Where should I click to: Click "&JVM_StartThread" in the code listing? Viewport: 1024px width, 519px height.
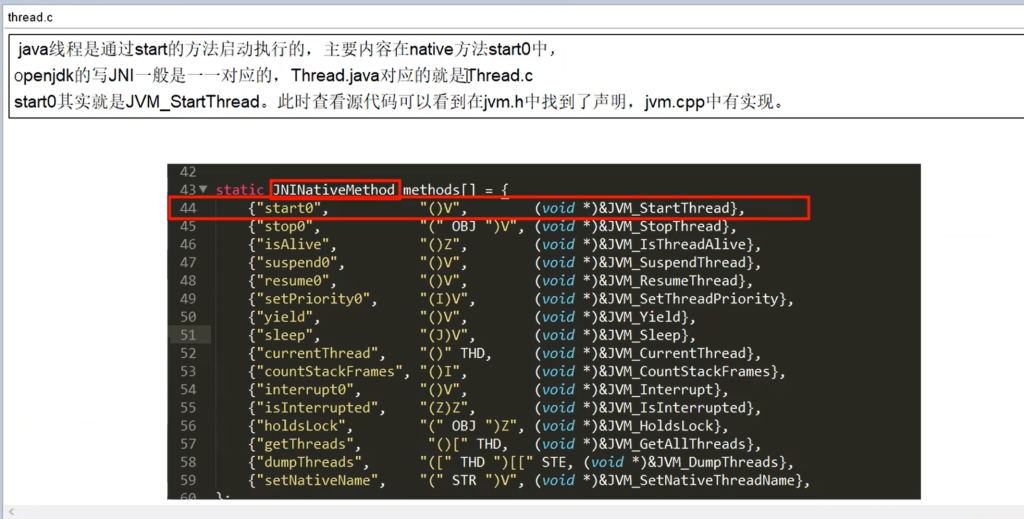[665, 208]
